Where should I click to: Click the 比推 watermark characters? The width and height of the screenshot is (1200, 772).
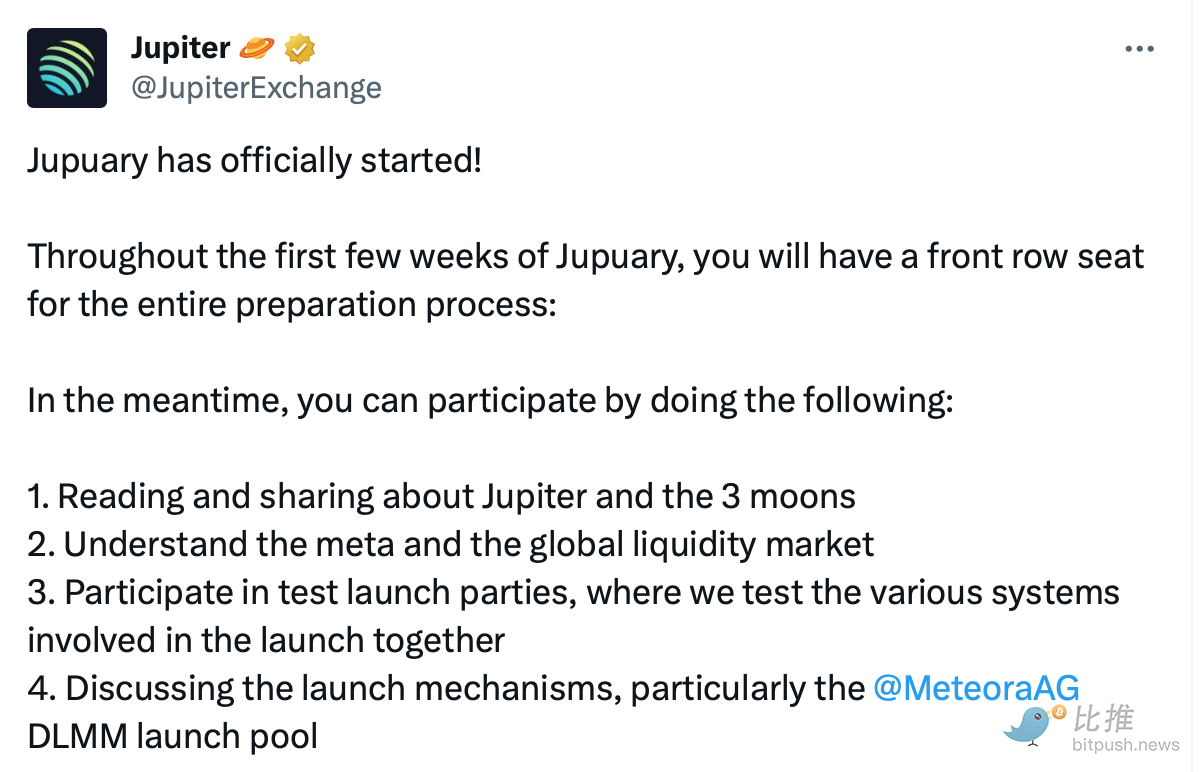1103,718
